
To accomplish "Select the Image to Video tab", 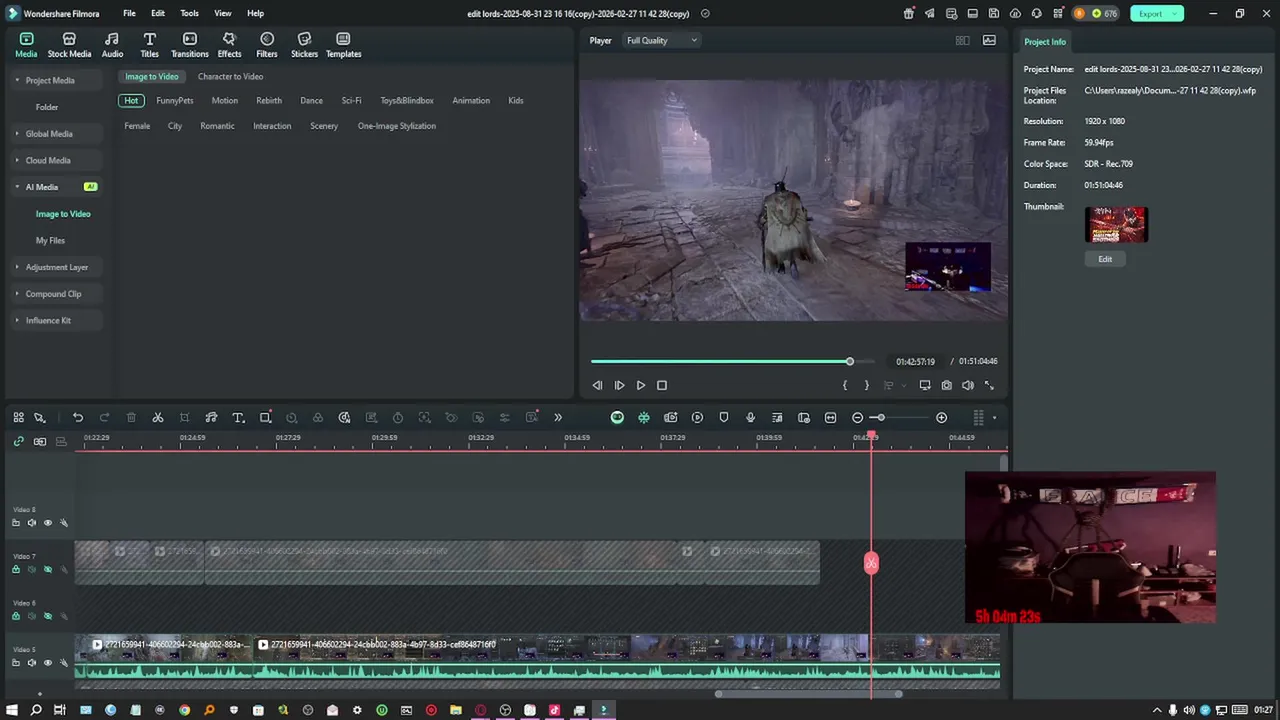I will tap(152, 76).
